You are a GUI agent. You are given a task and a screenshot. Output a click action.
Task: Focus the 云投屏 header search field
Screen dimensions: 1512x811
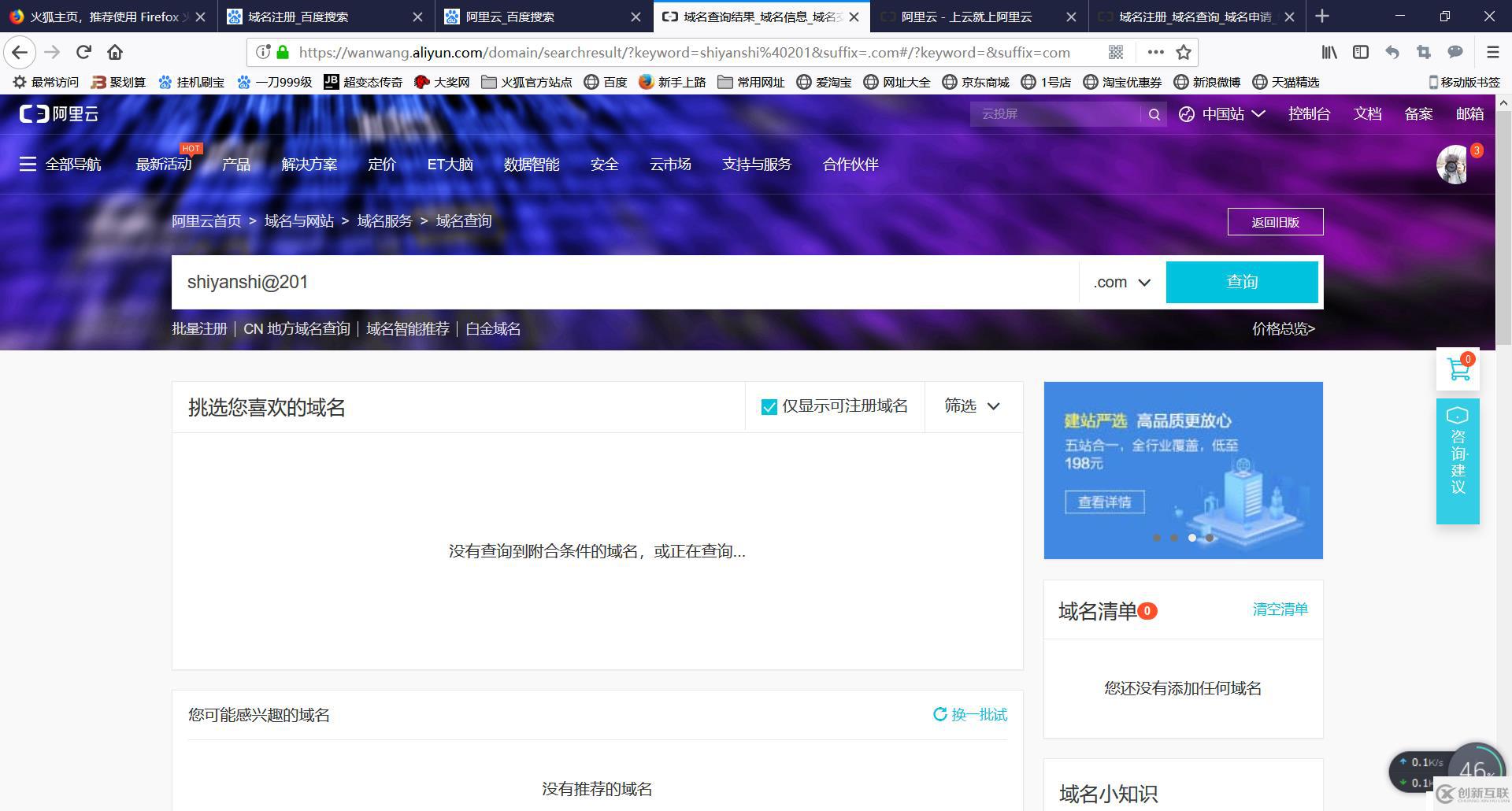(x=1055, y=114)
